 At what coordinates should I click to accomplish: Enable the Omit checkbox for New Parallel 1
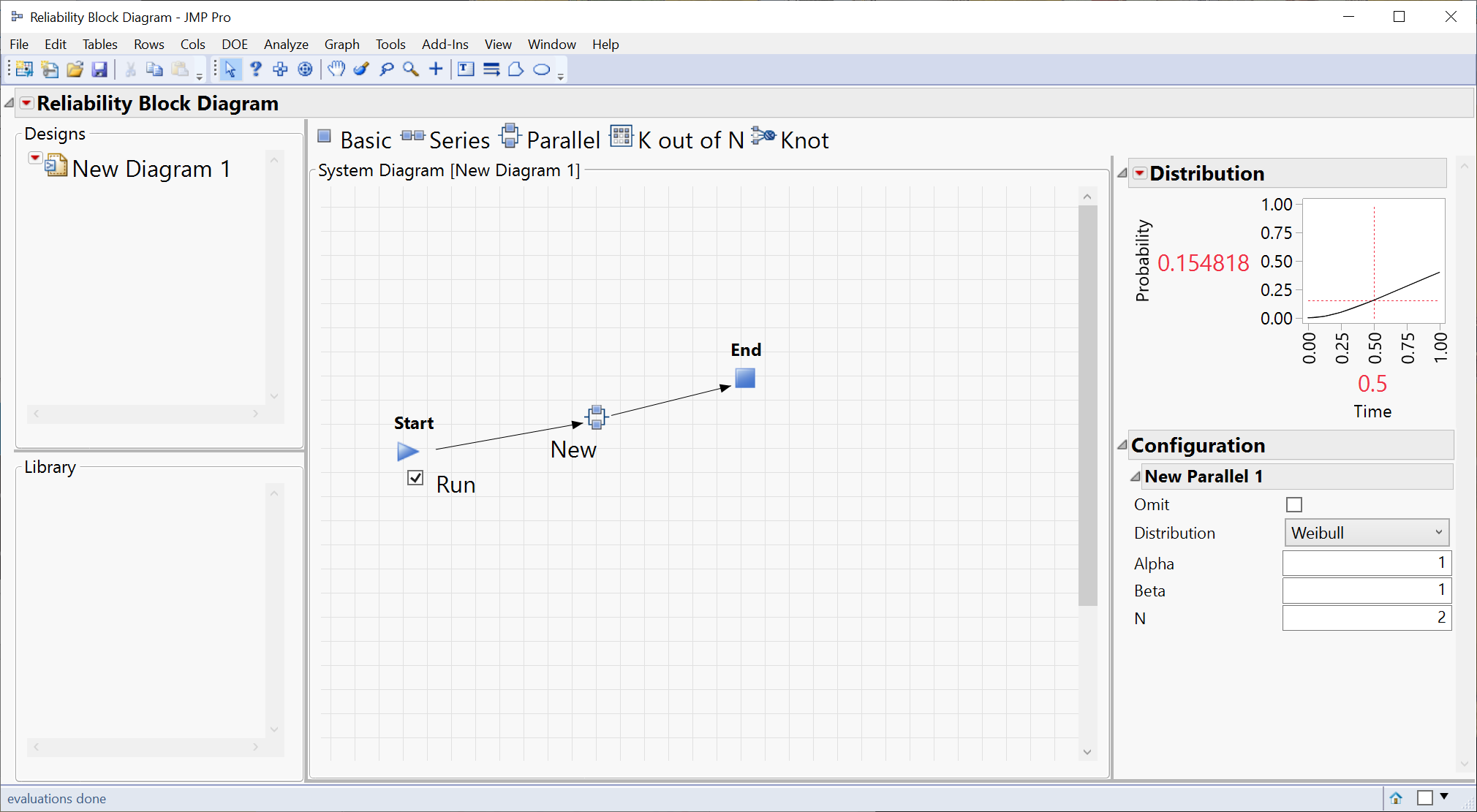click(1294, 504)
